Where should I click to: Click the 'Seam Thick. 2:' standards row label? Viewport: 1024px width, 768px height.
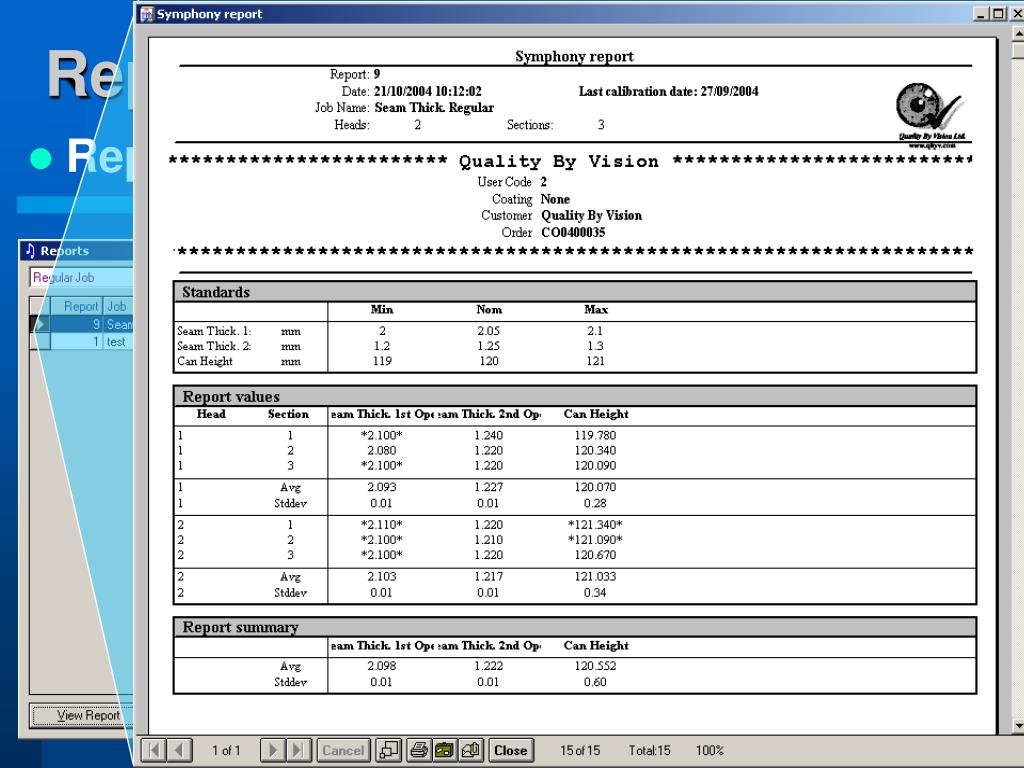coord(214,346)
